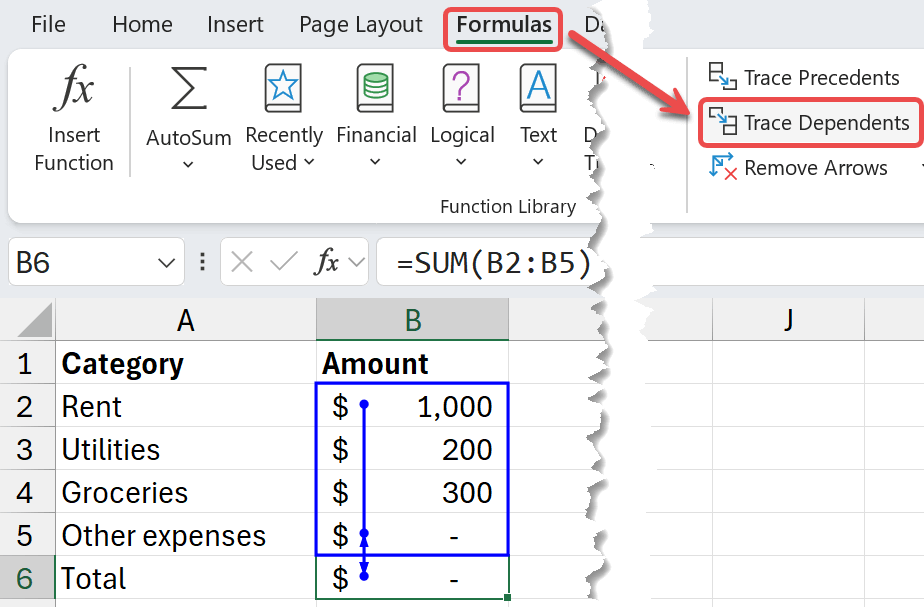Switch to the Formulas tab
This screenshot has height=607, width=924.
point(502,25)
